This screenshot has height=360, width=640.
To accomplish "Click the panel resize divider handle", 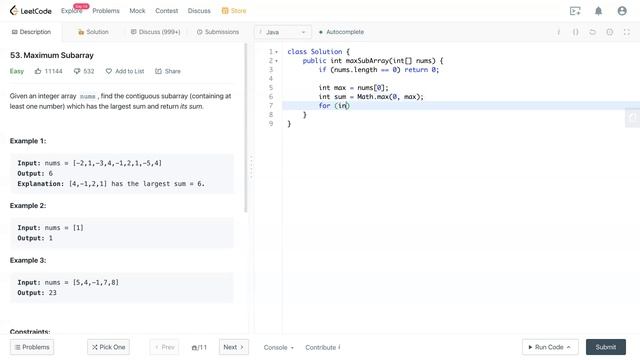I will pyautogui.click(x=251, y=167).
